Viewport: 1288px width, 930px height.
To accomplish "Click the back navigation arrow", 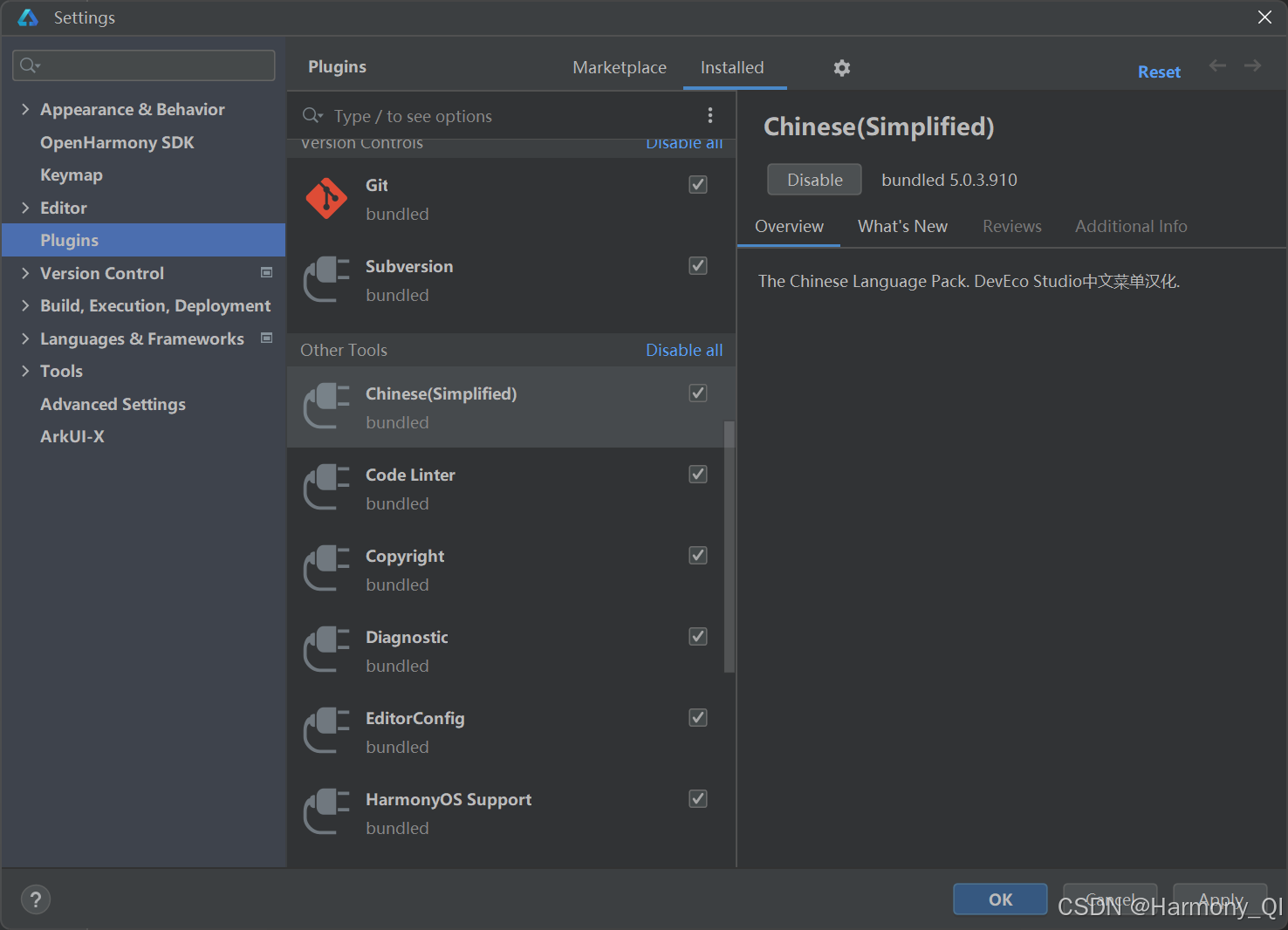I will [1217, 65].
